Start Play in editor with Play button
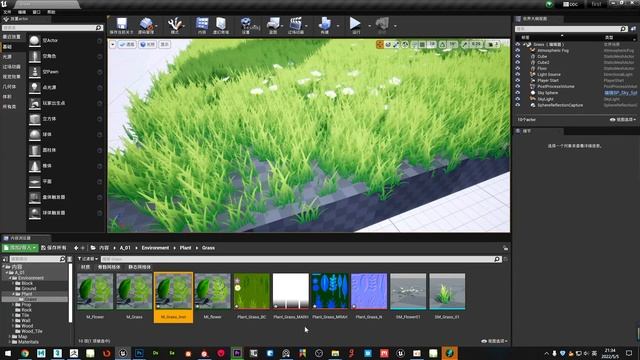This screenshot has height=360, width=640. coord(355,23)
